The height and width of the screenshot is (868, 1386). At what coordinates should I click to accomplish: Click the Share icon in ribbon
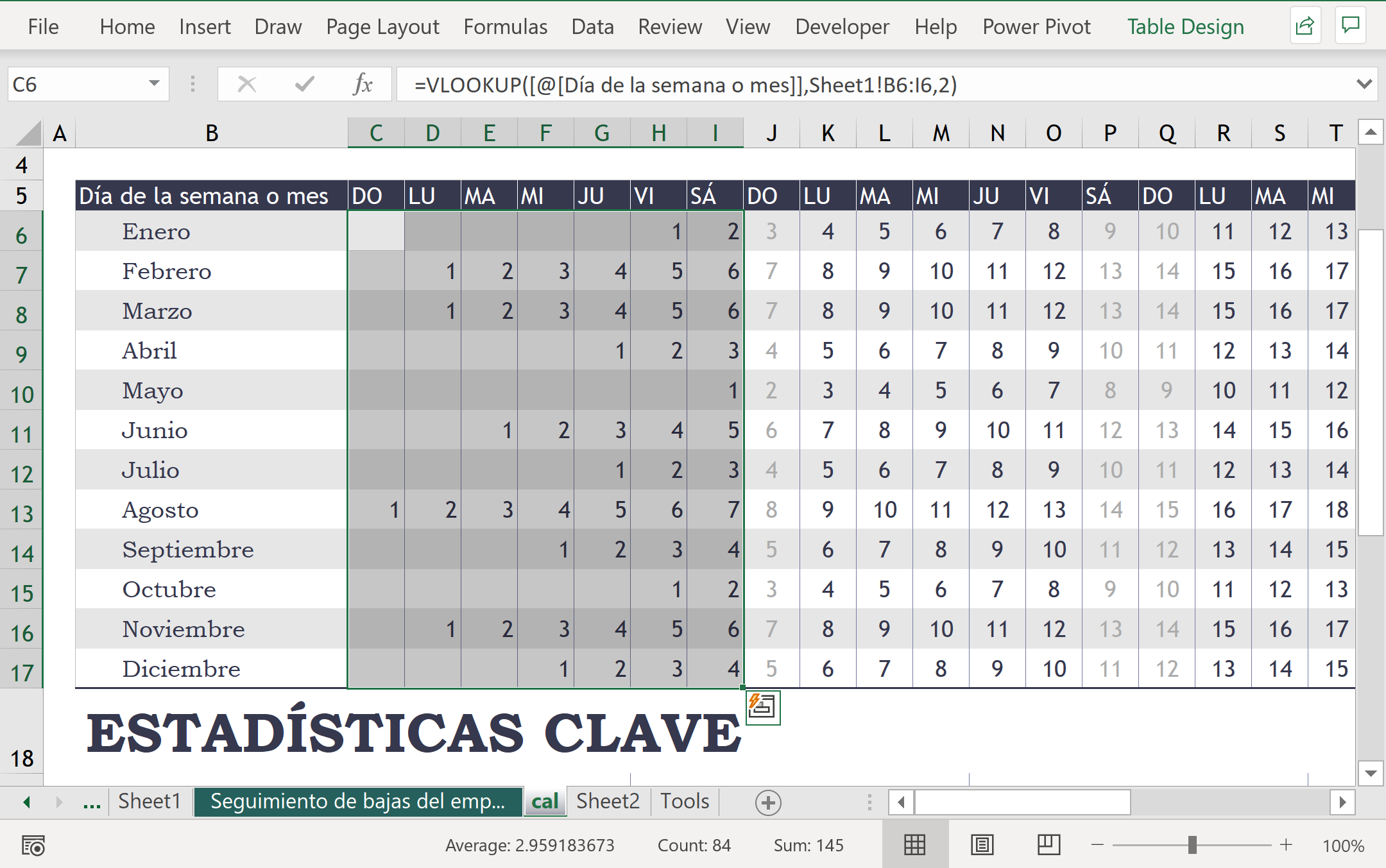click(1305, 26)
